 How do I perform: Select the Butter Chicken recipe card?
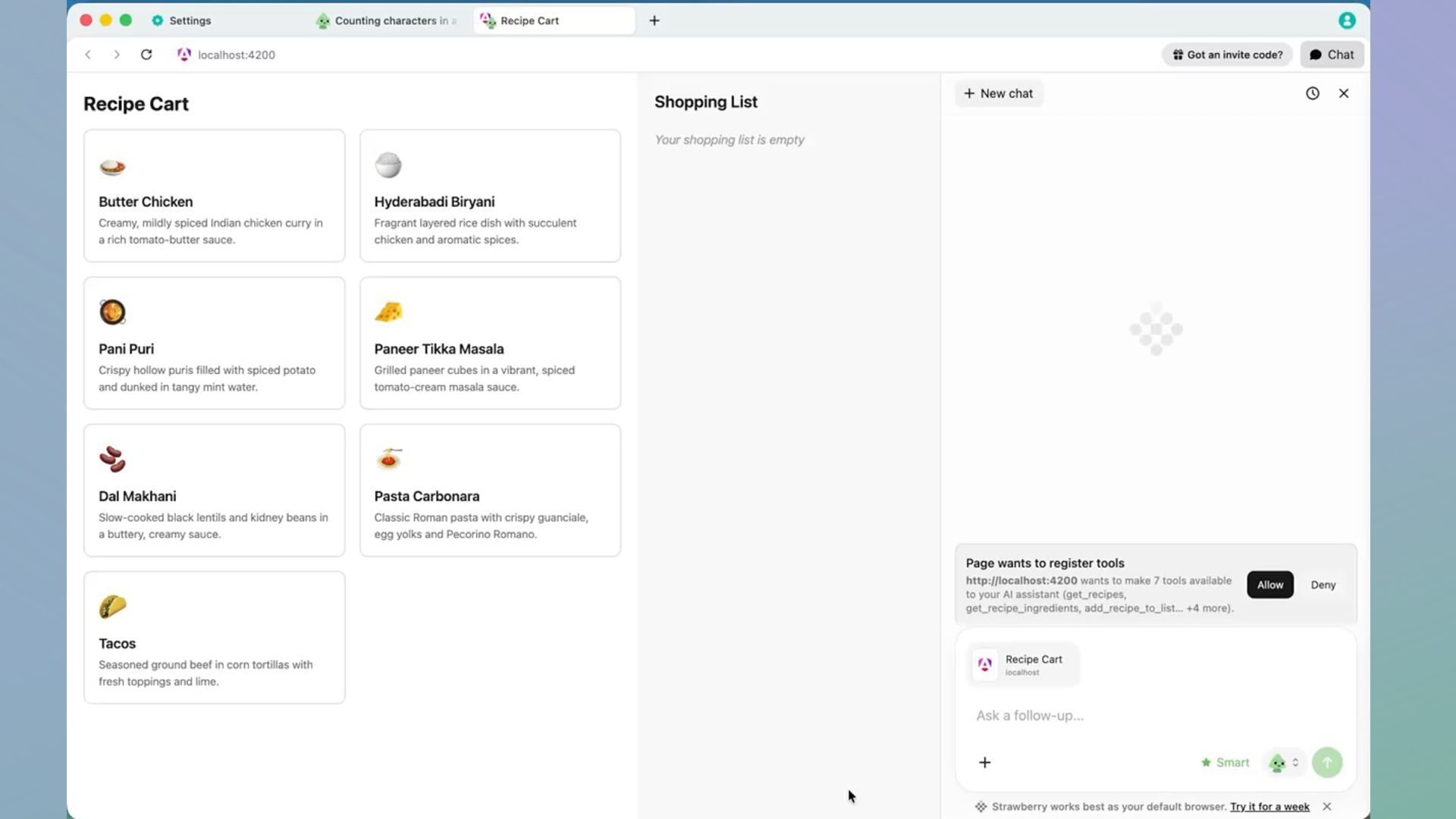(x=214, y=196)
